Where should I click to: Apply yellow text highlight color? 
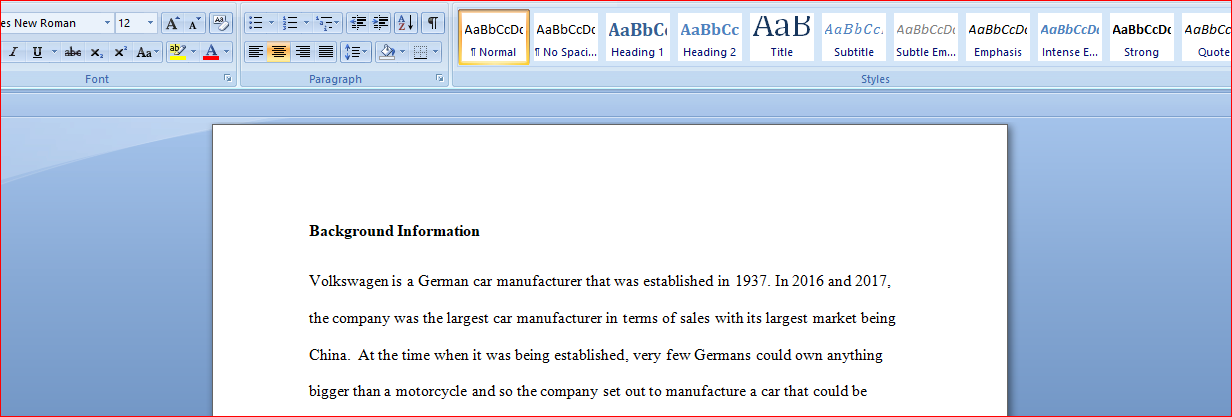(x=177, y=52)
